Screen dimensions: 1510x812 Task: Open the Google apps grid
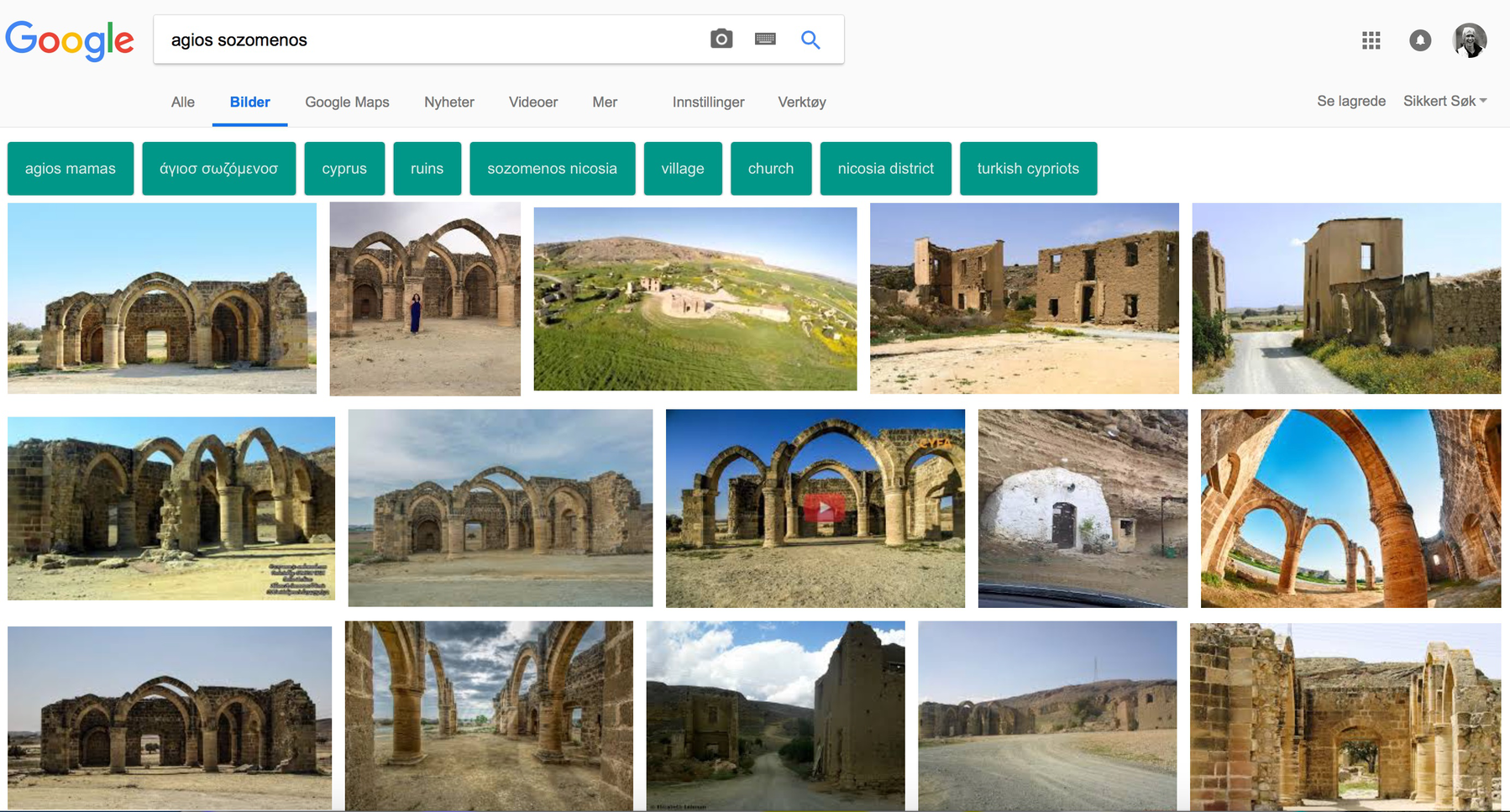[x=1371, y=40]
